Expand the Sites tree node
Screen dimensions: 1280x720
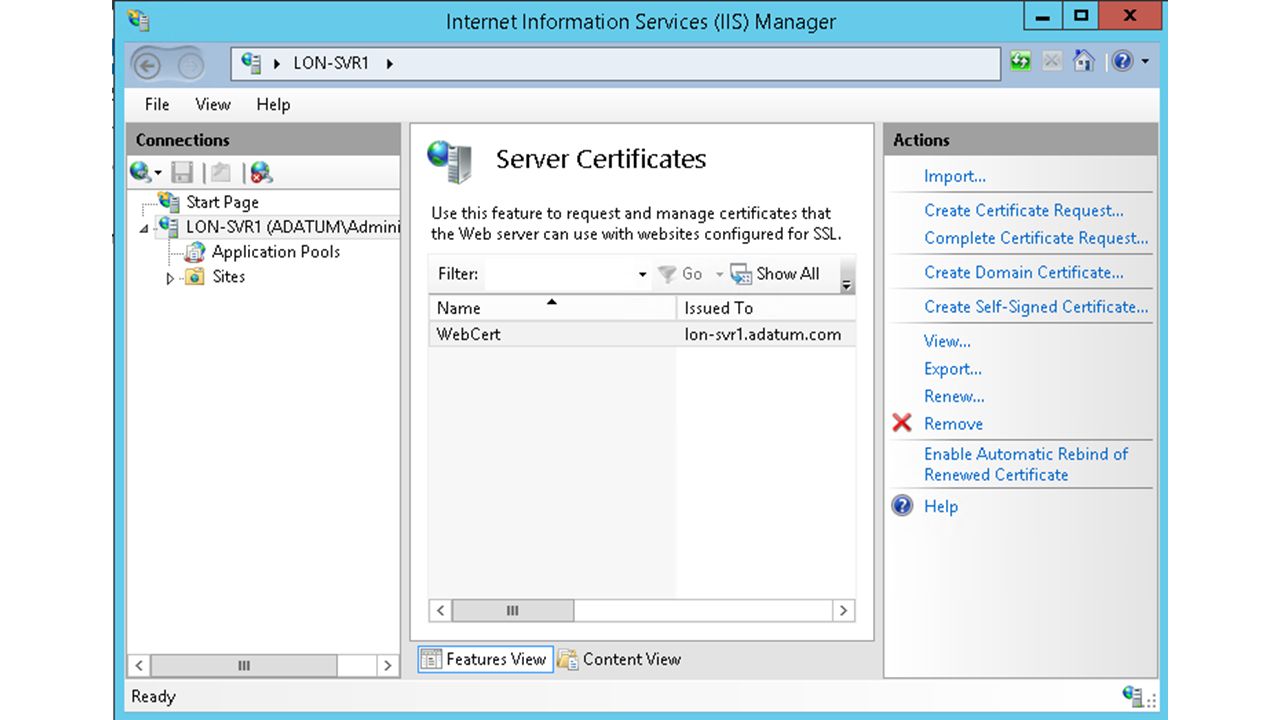(170, 278)
